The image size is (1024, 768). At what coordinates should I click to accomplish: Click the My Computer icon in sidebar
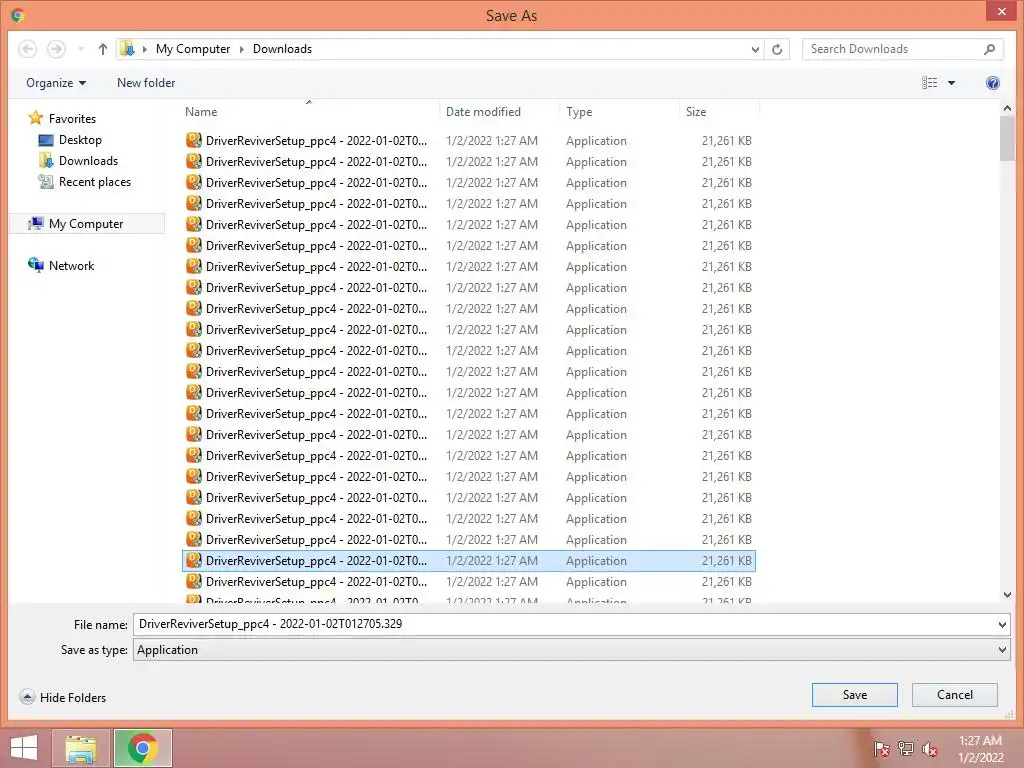point(35,223)
